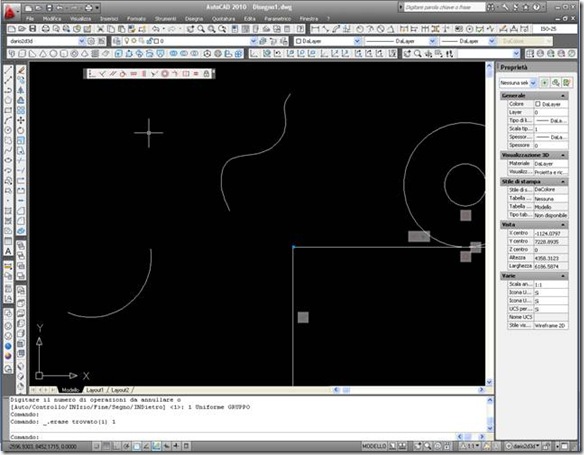Select the Circle tool in Draw toolbar
The image size is (584, 455).
[x=8, y=130]
